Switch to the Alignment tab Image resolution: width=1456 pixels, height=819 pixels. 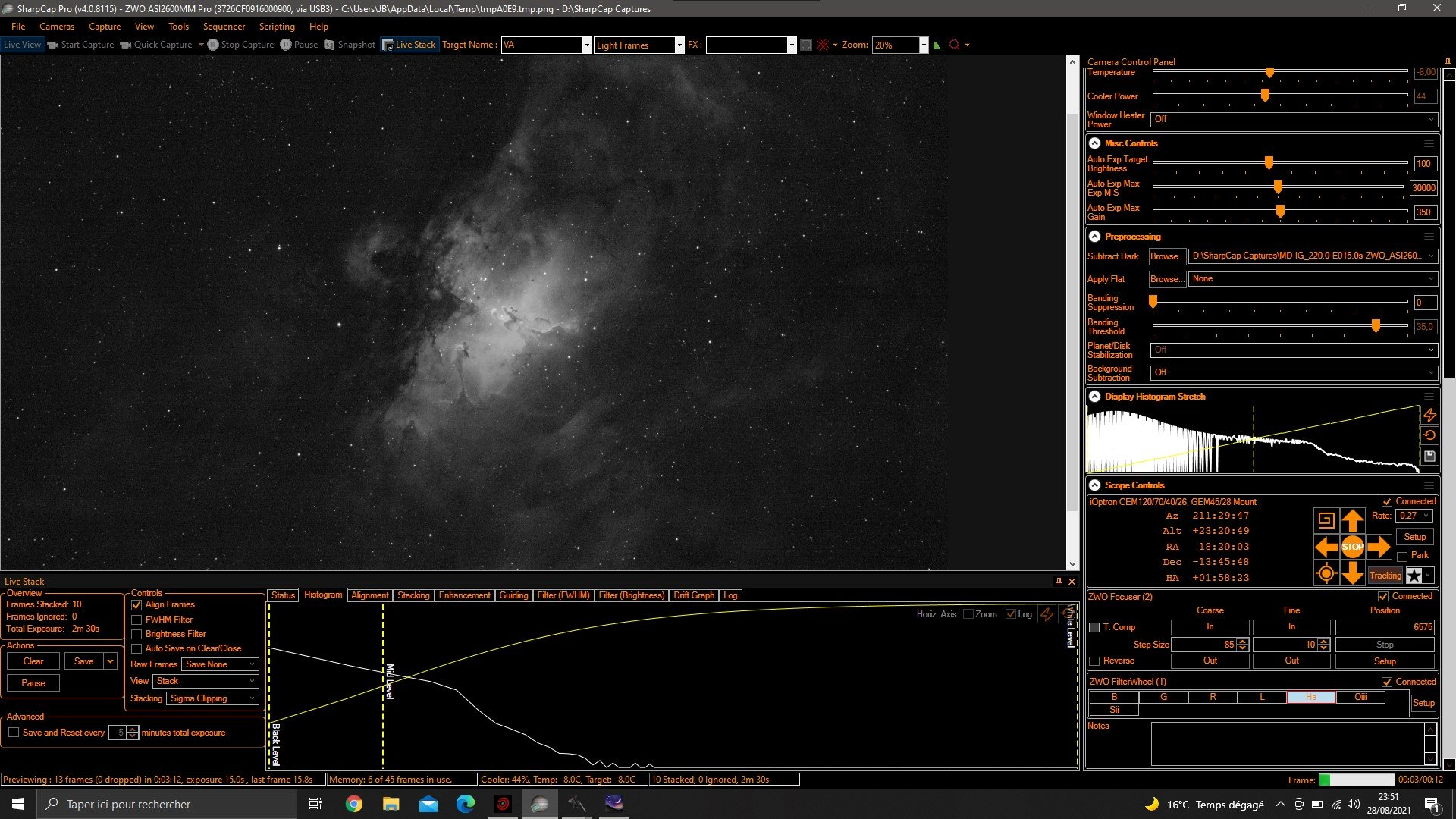[x=369, y=595]
